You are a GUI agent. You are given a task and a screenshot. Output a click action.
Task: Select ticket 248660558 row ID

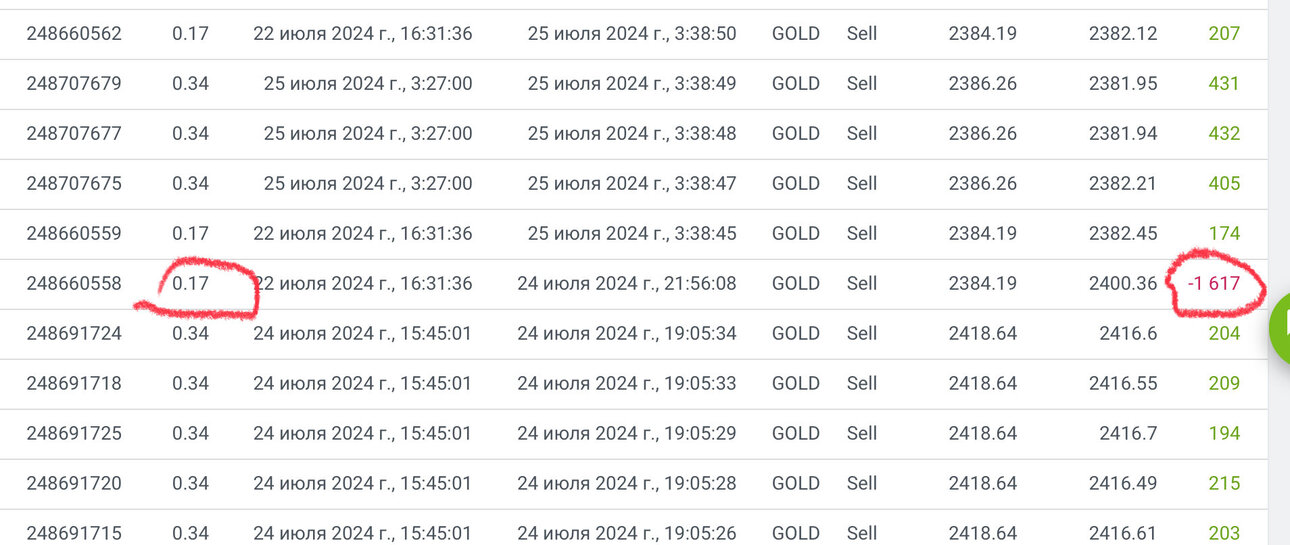click(x=74, y=283)
